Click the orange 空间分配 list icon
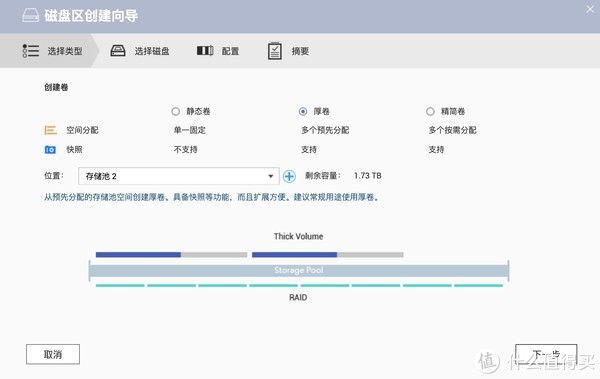Image resolution: width=600 pixels, height=379 pixels. (51, 130)
